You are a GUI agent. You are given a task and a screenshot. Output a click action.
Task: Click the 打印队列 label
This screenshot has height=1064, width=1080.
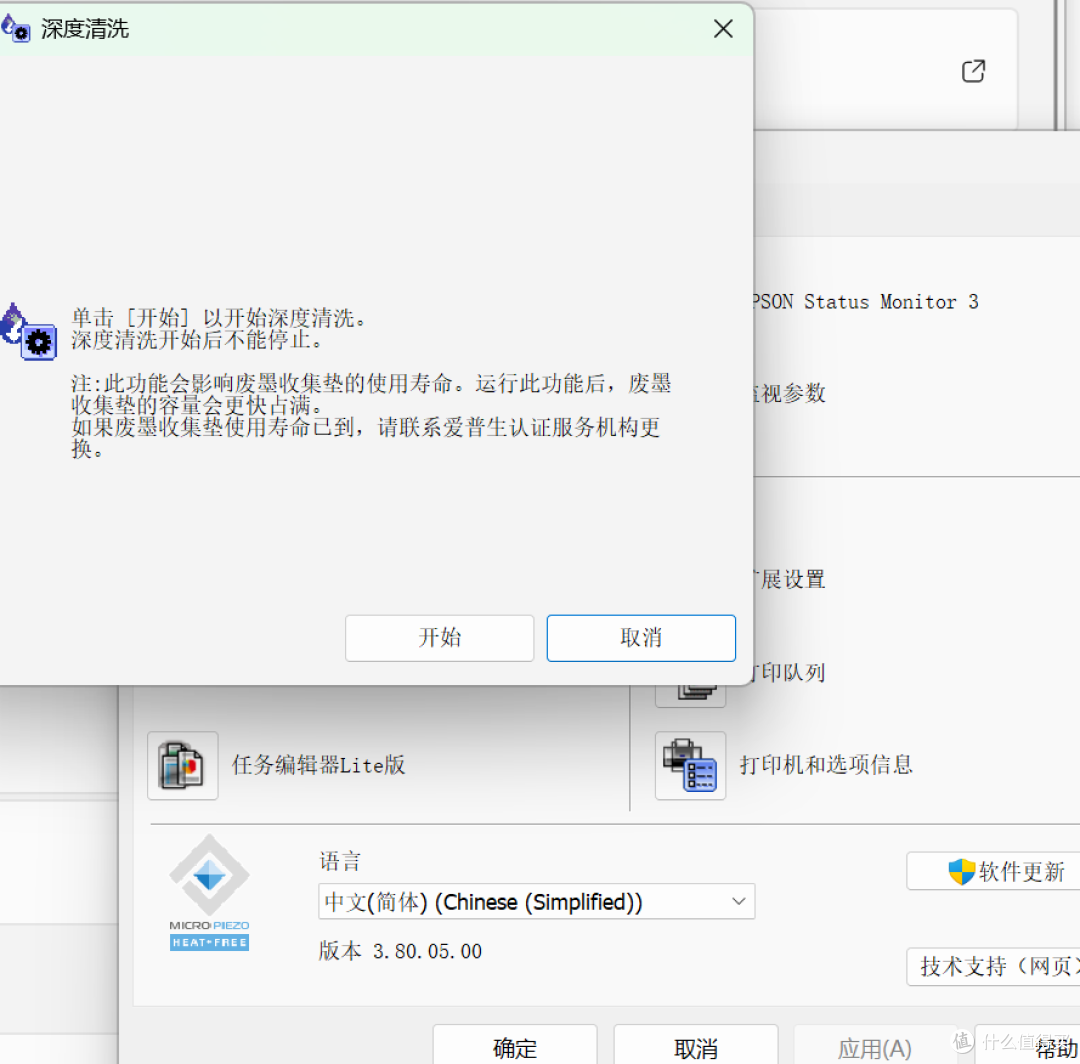(789, 672)
